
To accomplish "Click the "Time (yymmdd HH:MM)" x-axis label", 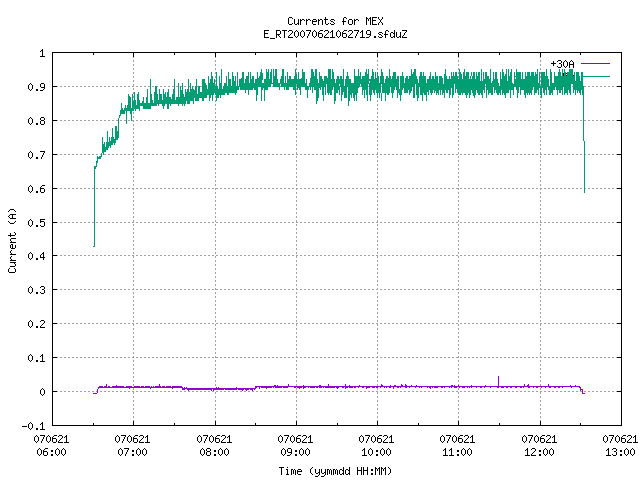I will [335, 471].
